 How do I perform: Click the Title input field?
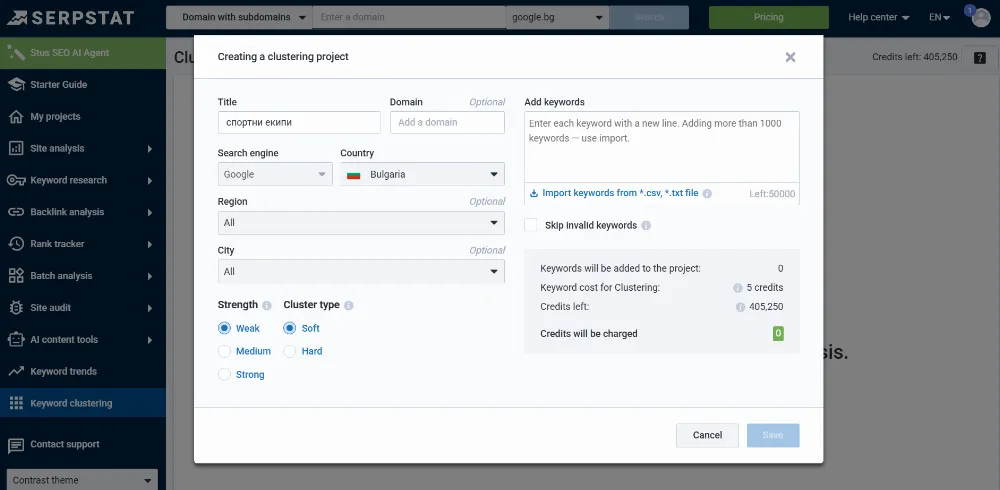click(299, 122)
